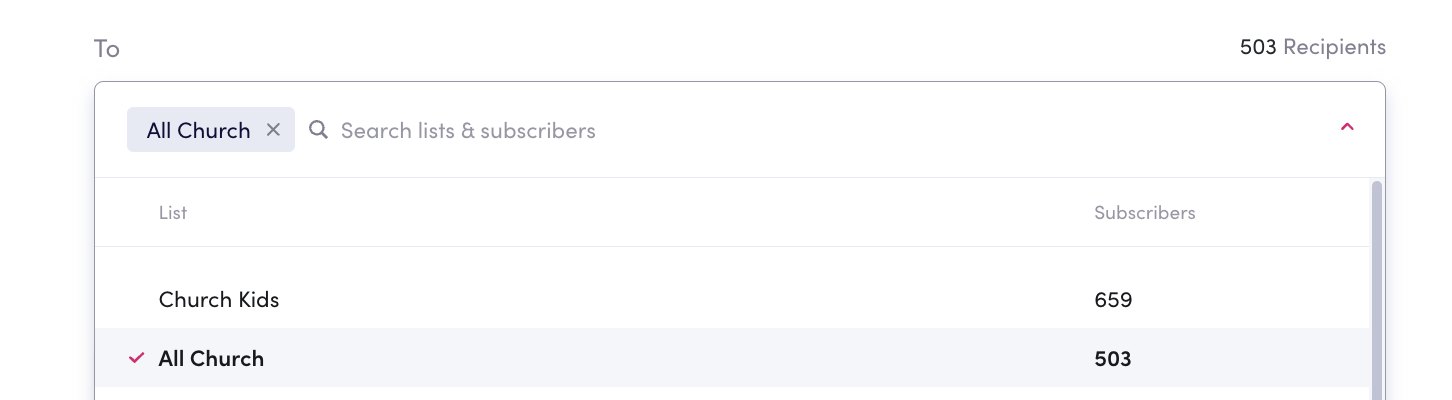Deselect the checked All Church row
This screenshot has width=1452, height=400.
pyautogui.click(x=732, y=358)
